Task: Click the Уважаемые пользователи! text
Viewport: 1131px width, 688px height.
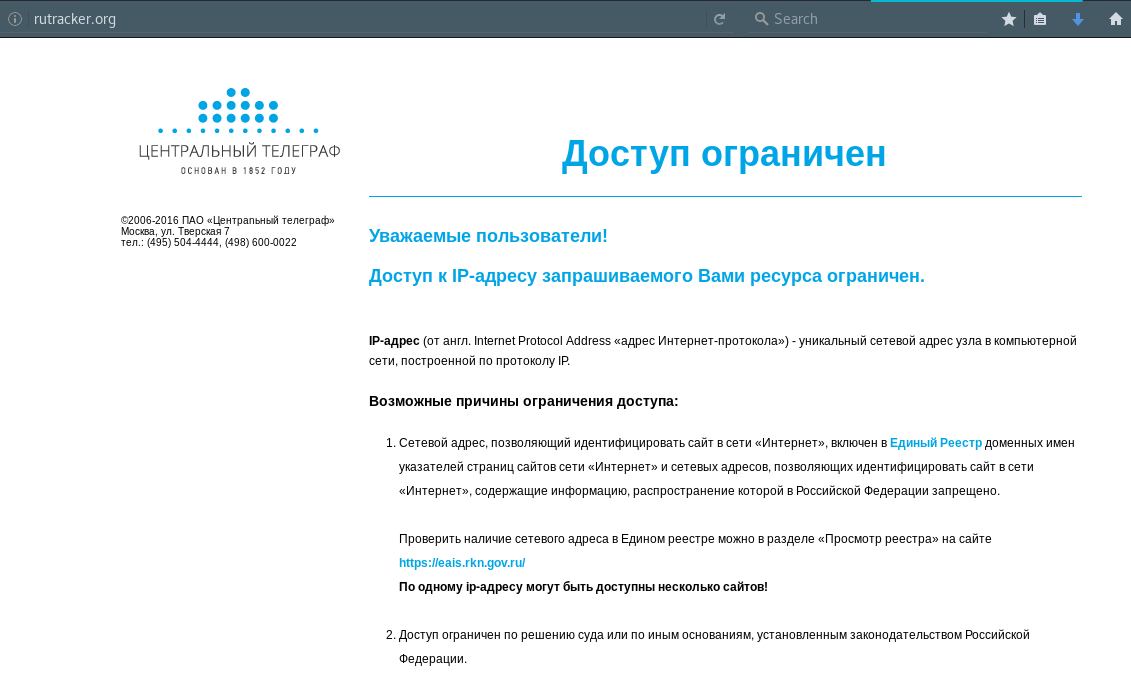Action: [488, 236]
